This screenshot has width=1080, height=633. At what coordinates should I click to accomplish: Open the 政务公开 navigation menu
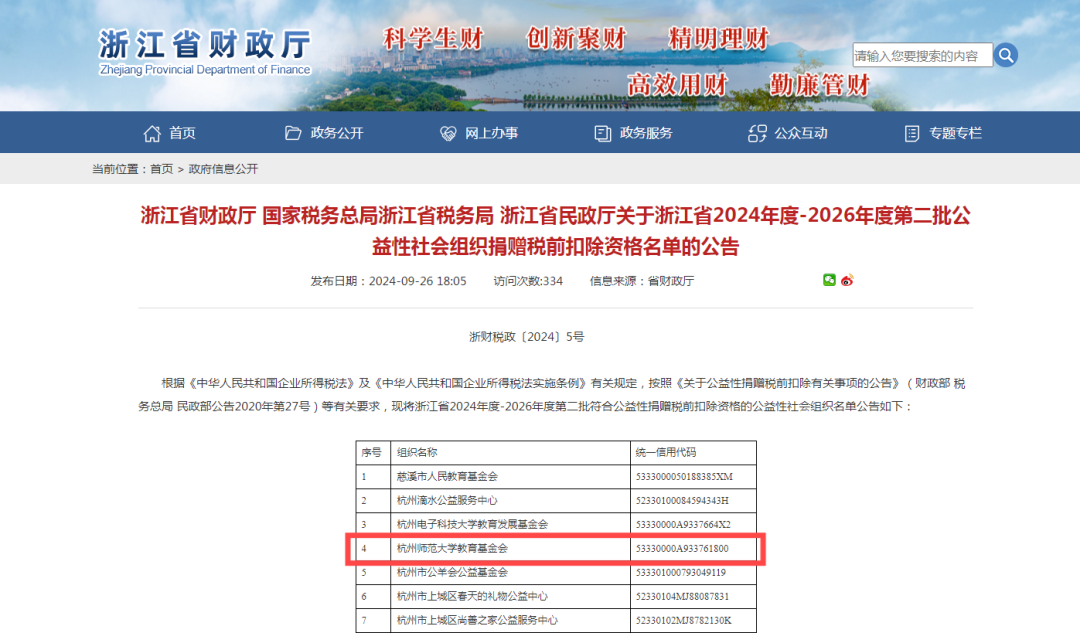(336, 133)
